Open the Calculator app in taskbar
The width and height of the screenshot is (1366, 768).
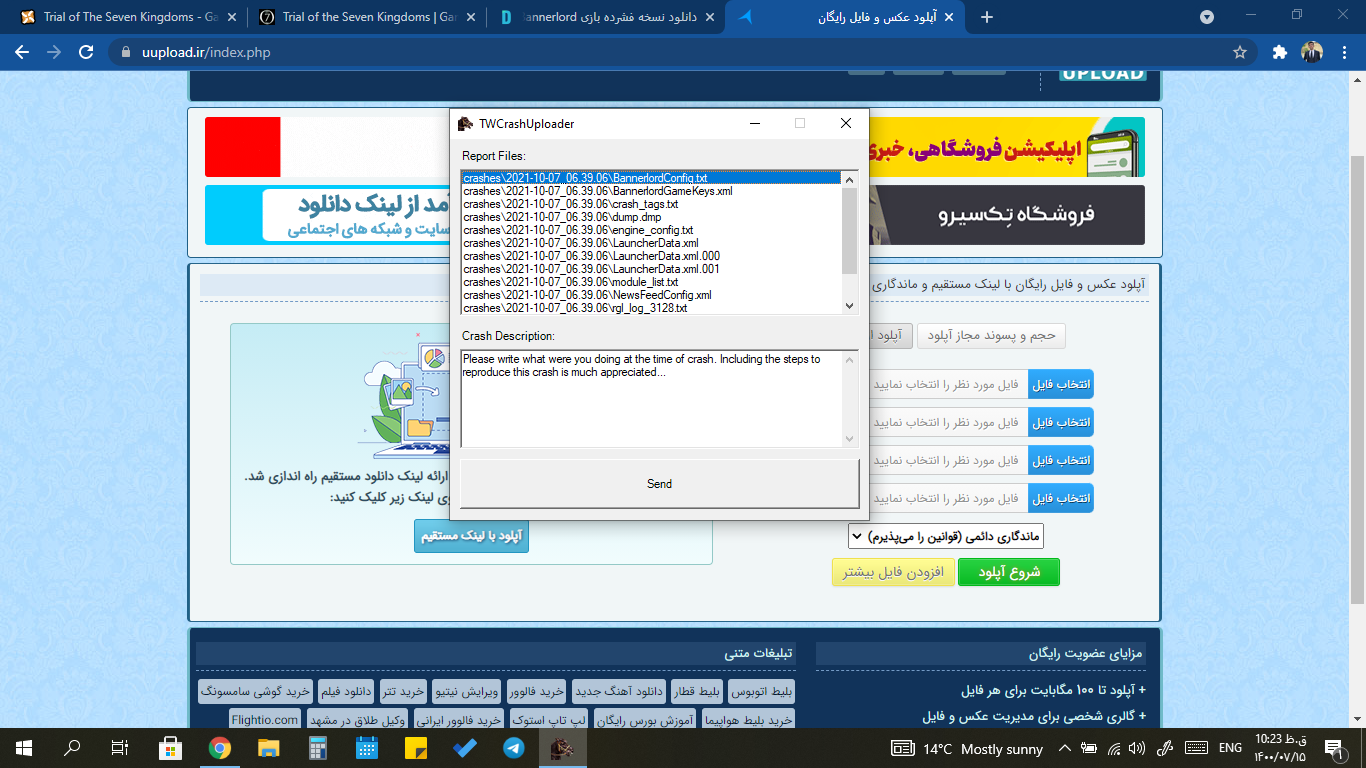318,747
